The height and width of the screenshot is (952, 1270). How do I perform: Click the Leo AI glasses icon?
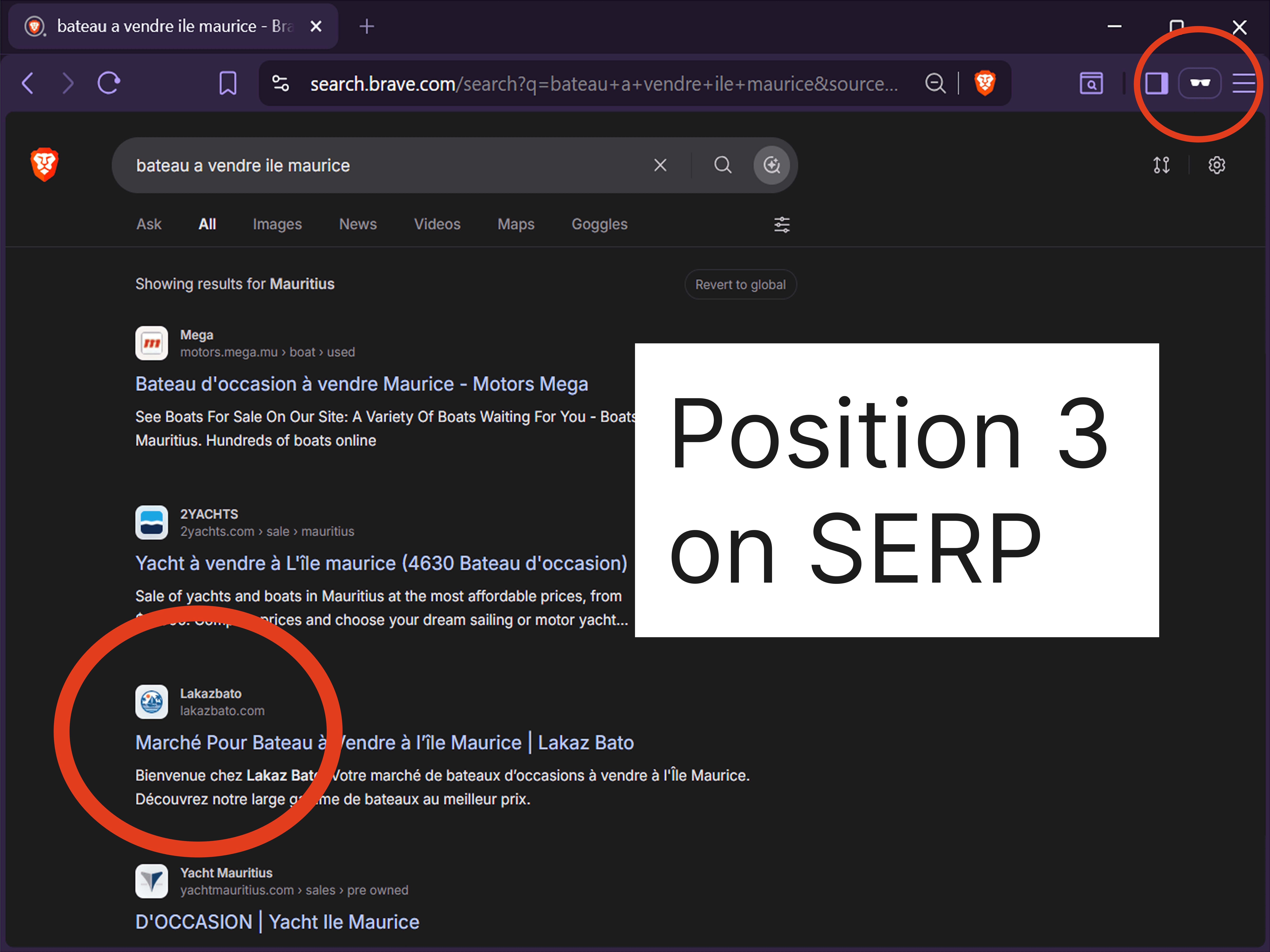click(x=1200, y=83)
